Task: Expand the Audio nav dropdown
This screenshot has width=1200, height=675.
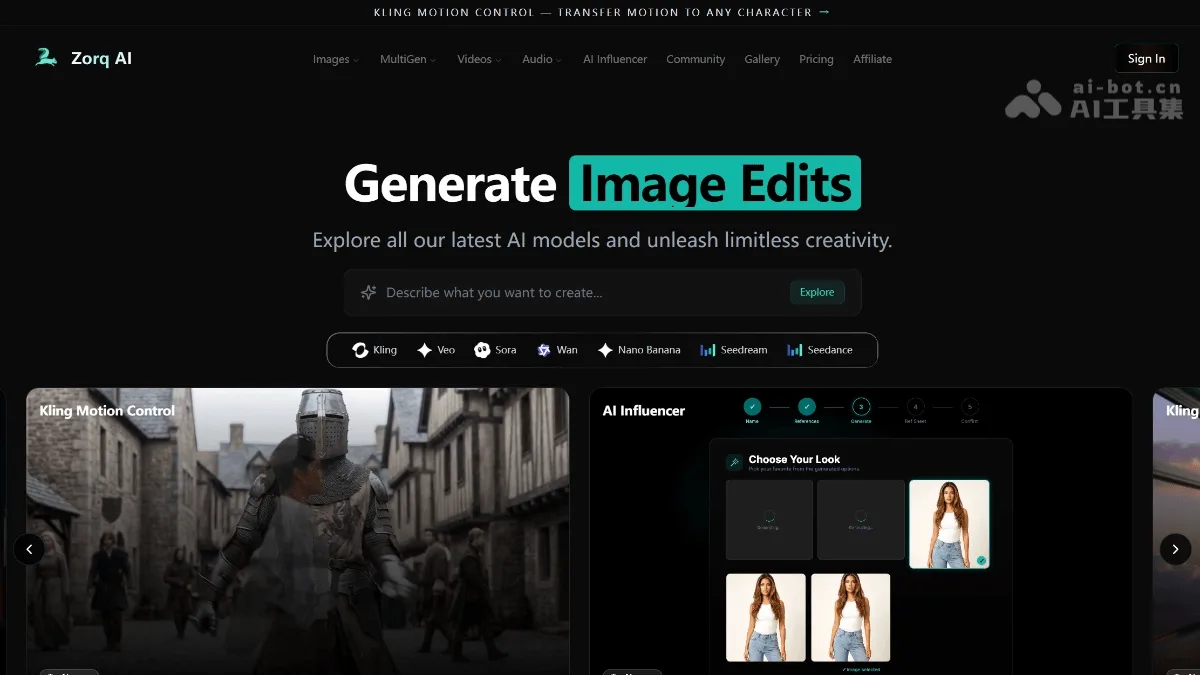Action: pos(542,59)
